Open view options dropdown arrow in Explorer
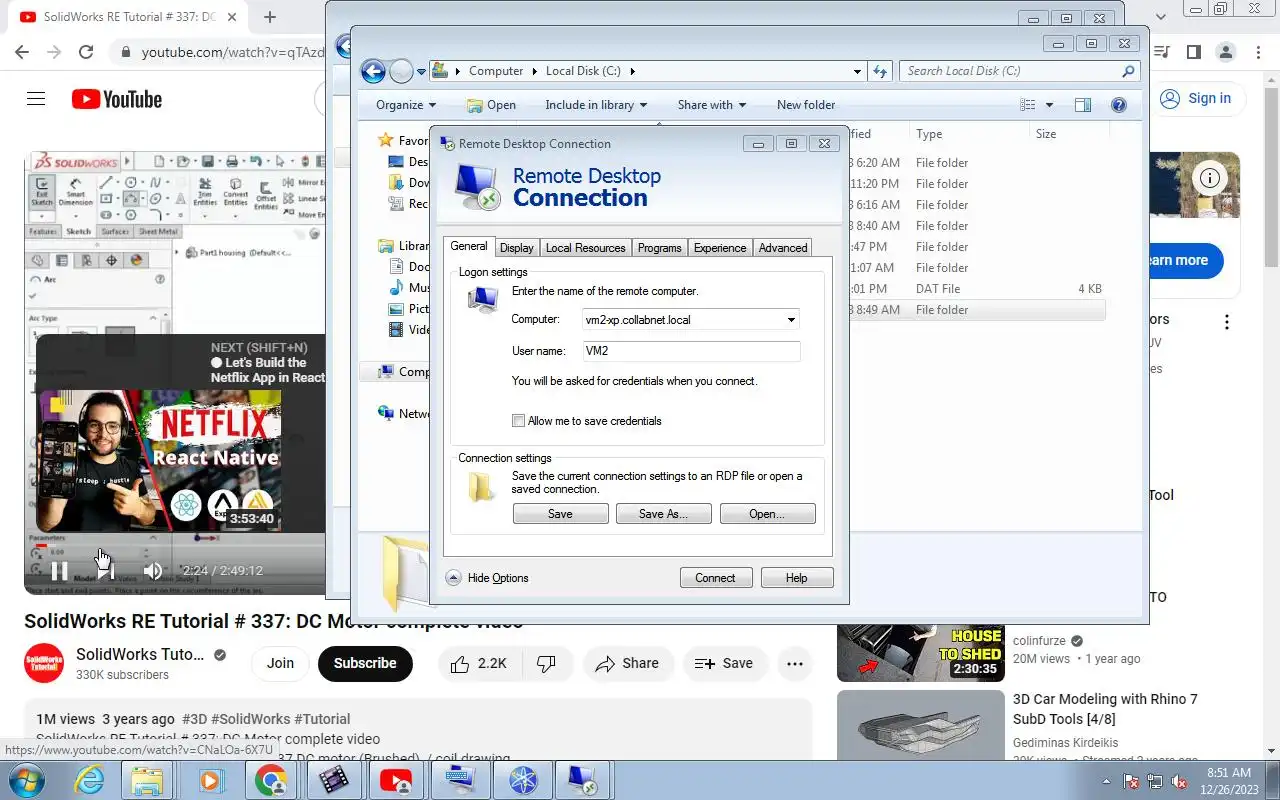The height and width of the screenshot is (800, 1280). click(x=1049, y=105)
